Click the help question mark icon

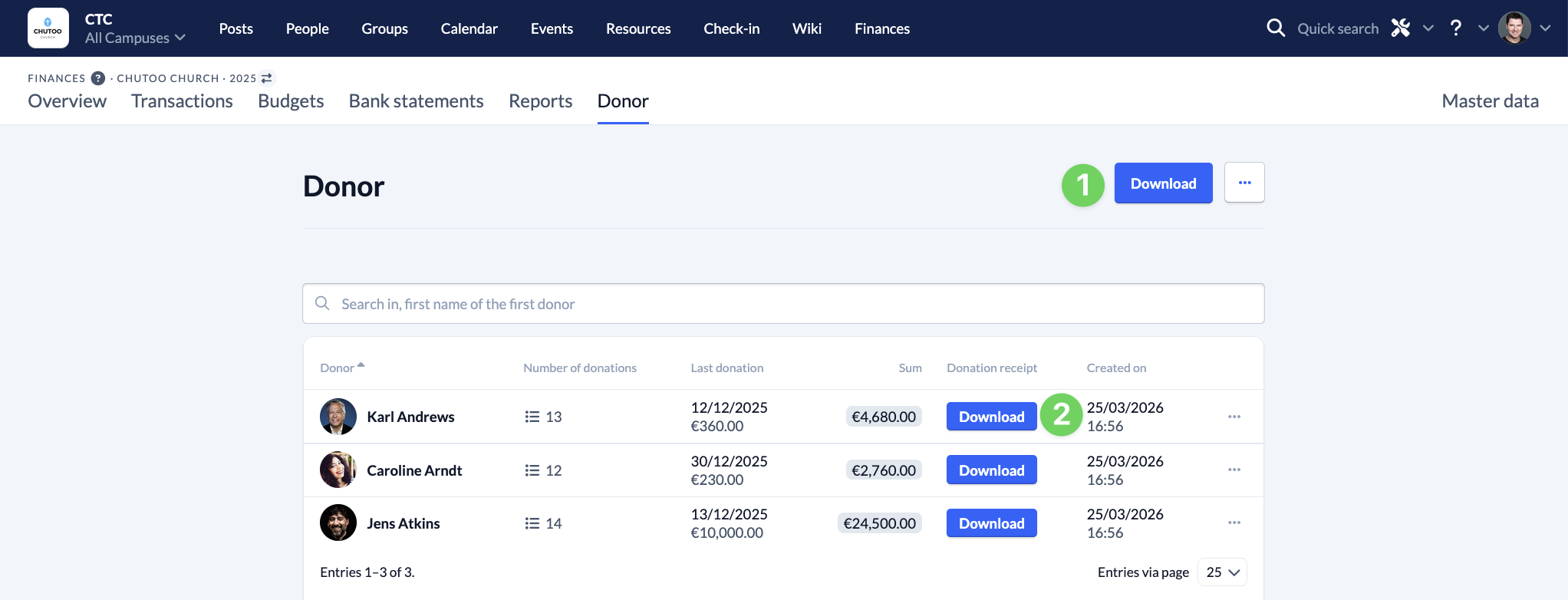click(x=1455, y=28)
